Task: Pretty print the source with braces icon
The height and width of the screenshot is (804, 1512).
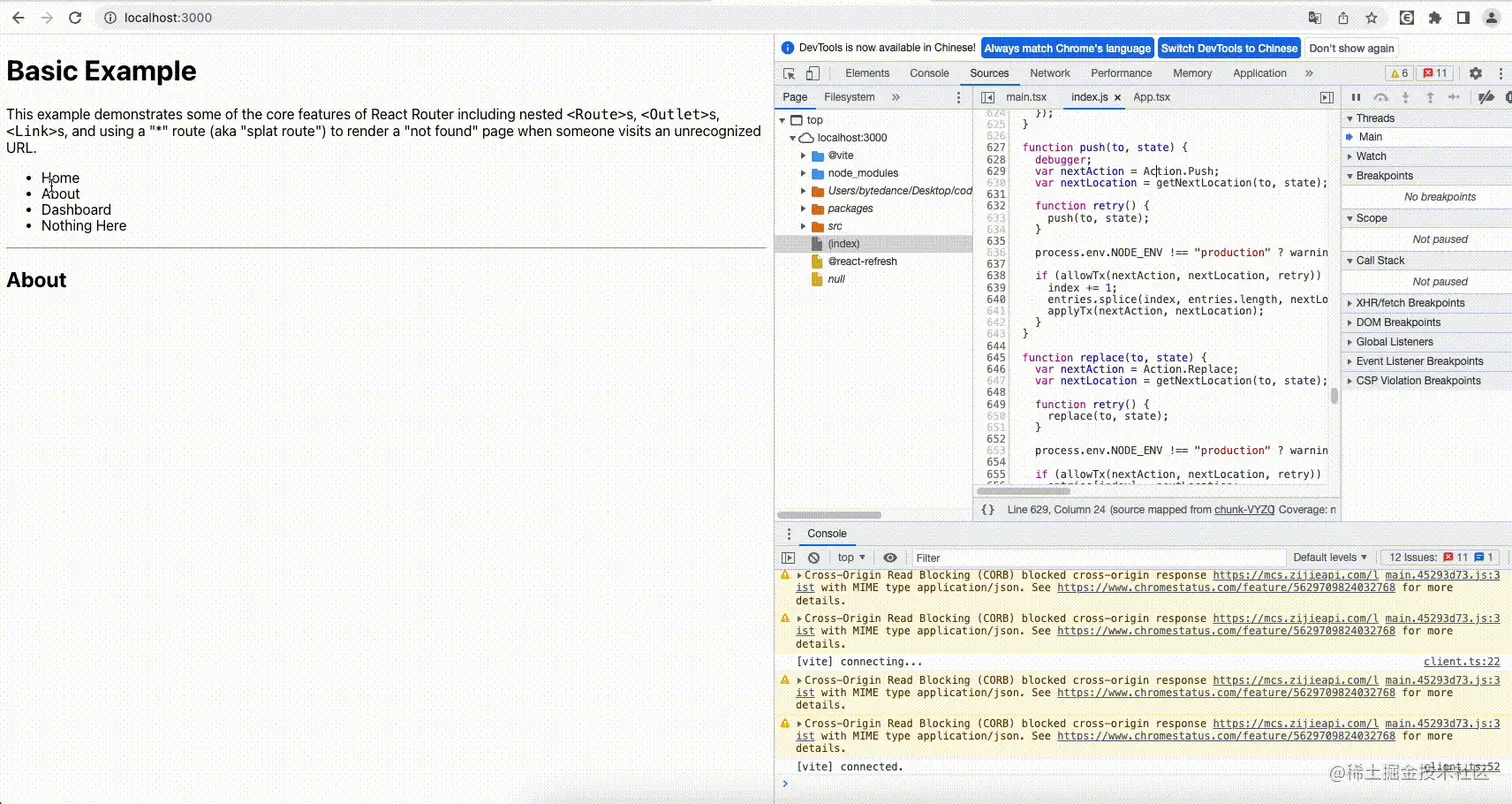Action: 988,509
